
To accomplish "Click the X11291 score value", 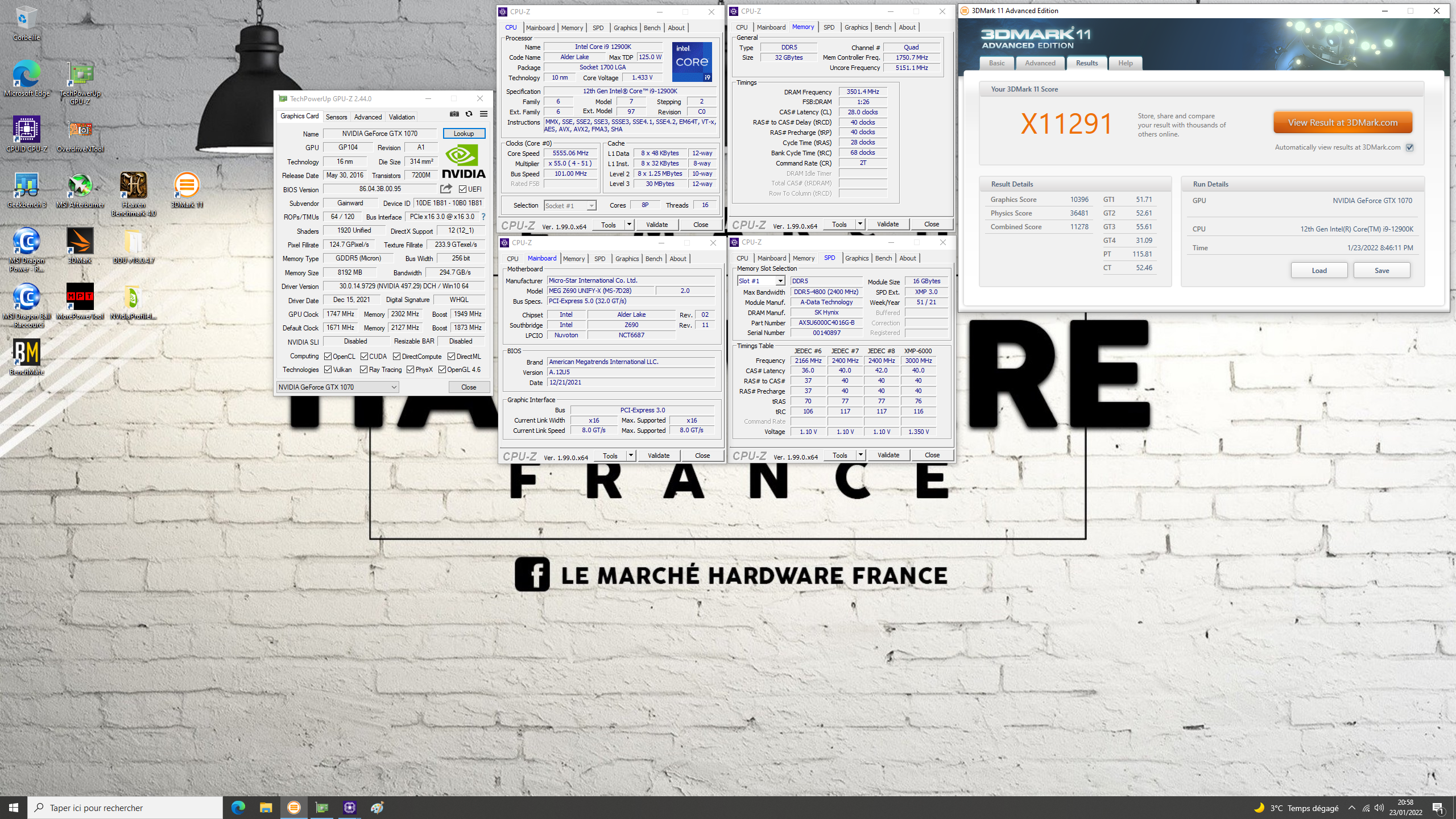I will pos(1066,124).
